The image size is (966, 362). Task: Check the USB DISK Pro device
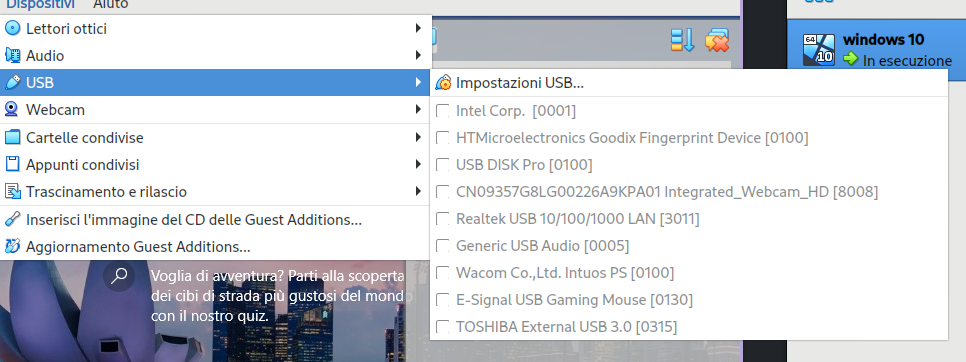tap(442, 165)
